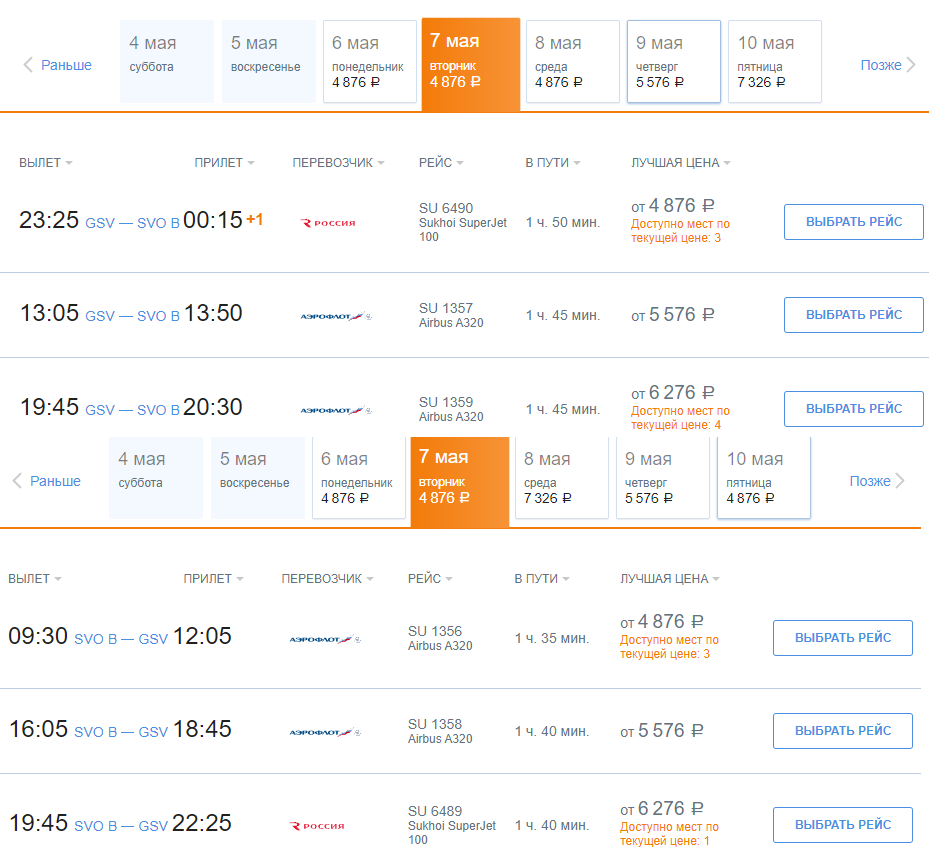Select 6 мая outbound date tab
The width and height of the screenshot is (929, 854).
(369, 61)
